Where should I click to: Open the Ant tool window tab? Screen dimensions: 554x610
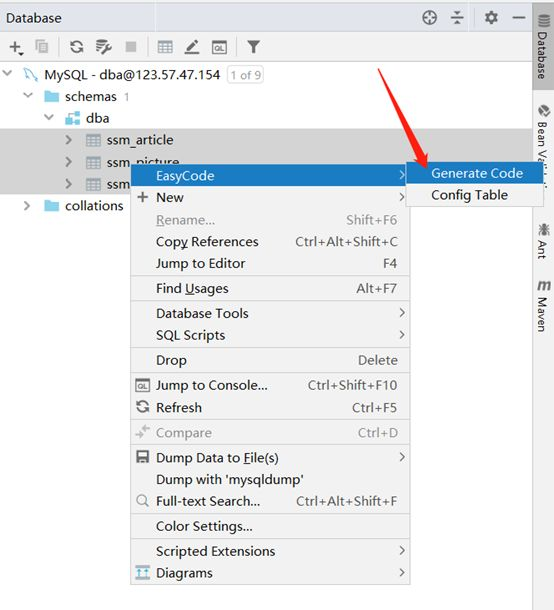[543, 241]
